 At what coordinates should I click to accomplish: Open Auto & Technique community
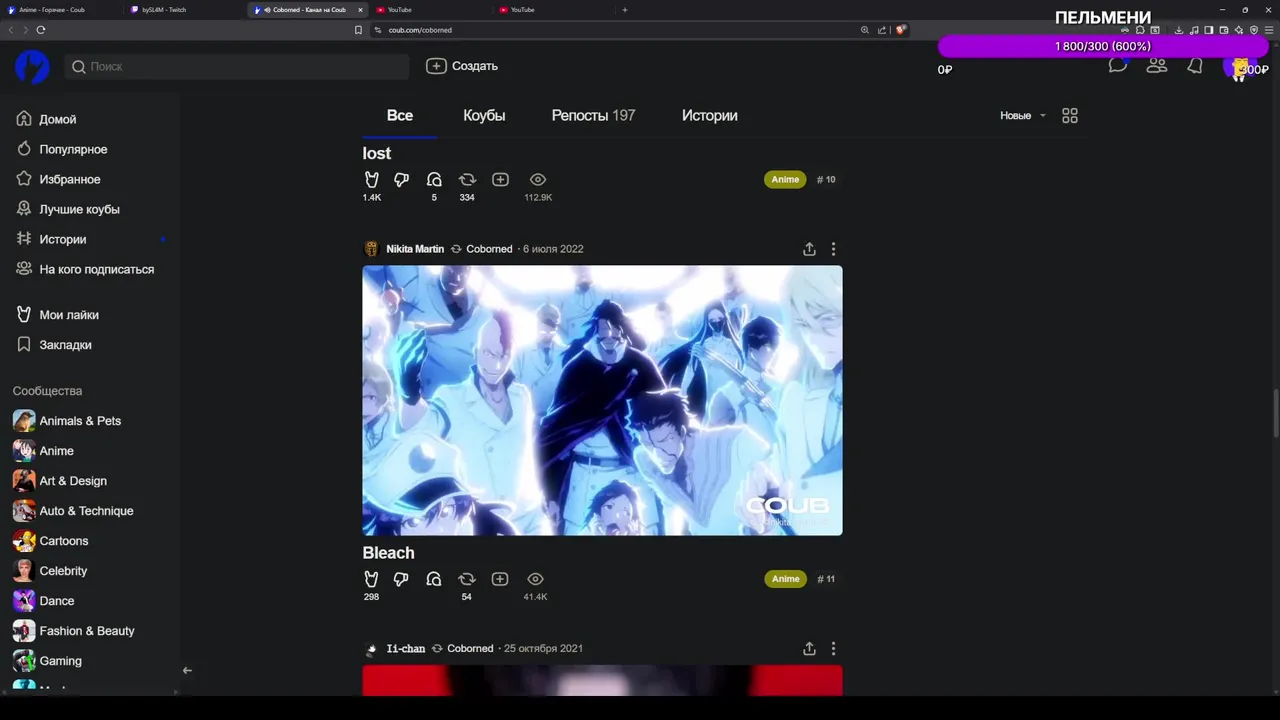(73, 511)
